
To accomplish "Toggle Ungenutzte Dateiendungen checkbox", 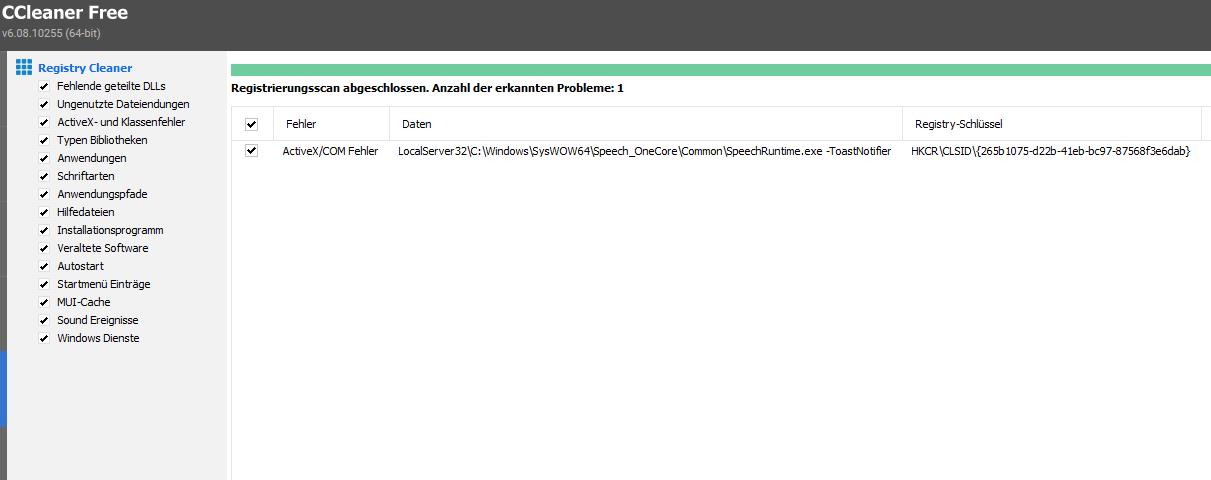I will pyautogui.click(x=43, y=104).
